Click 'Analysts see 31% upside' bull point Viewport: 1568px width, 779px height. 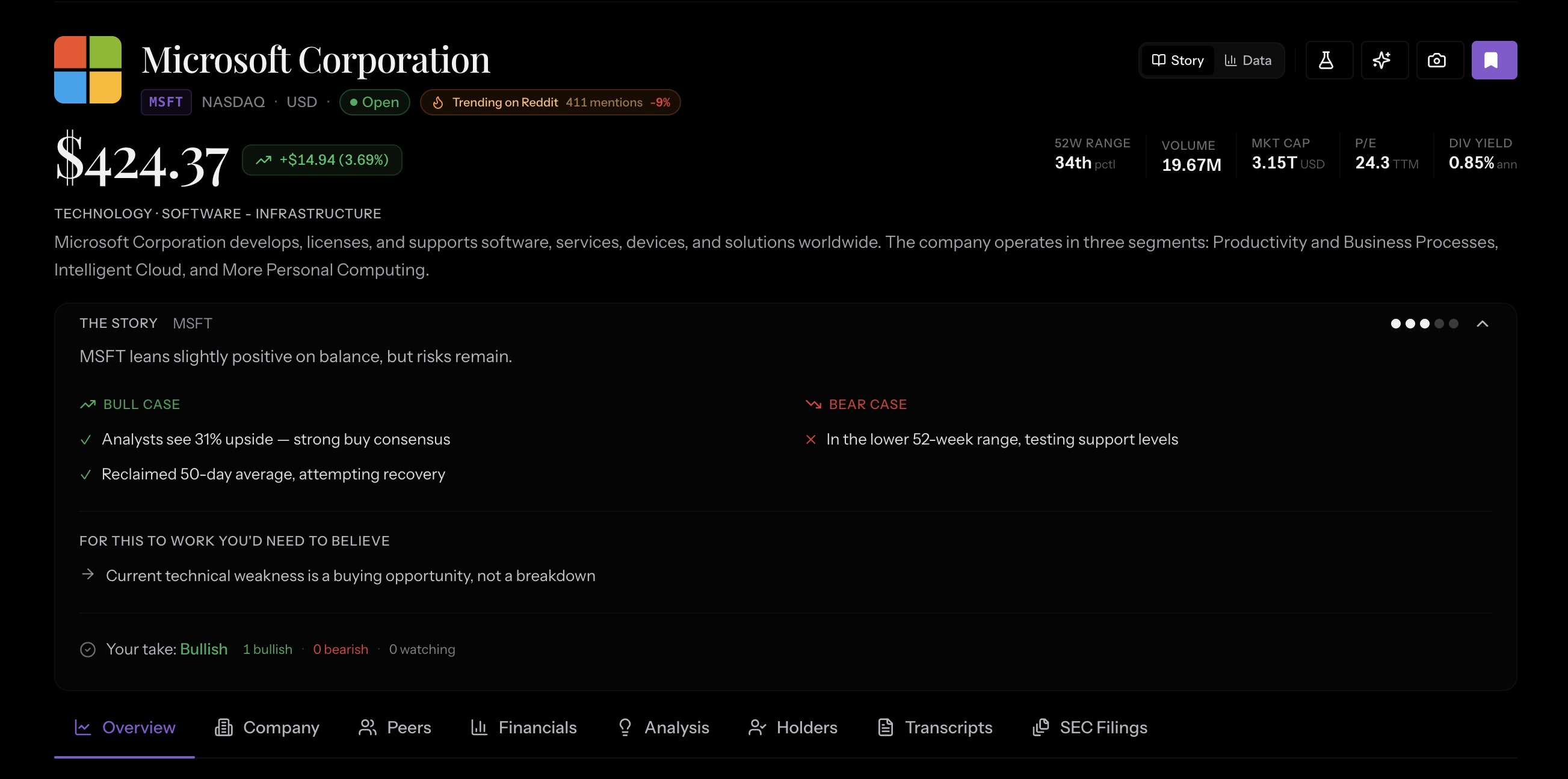276,439
